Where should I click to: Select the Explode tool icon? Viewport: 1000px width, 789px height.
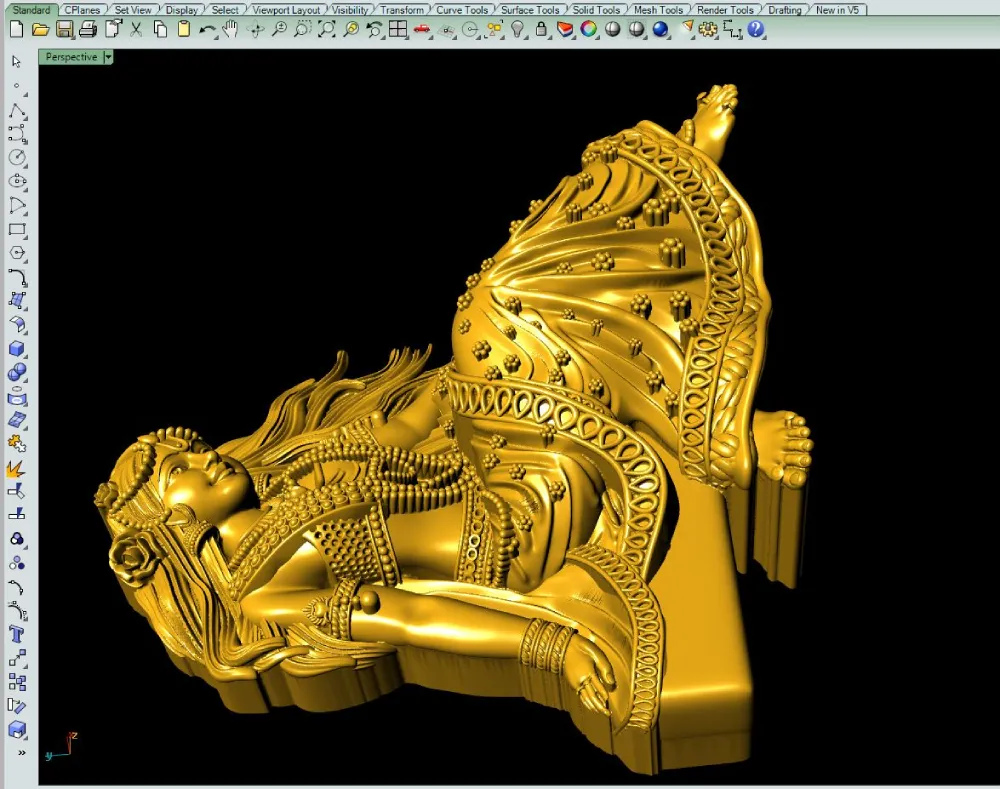point(17,469)
